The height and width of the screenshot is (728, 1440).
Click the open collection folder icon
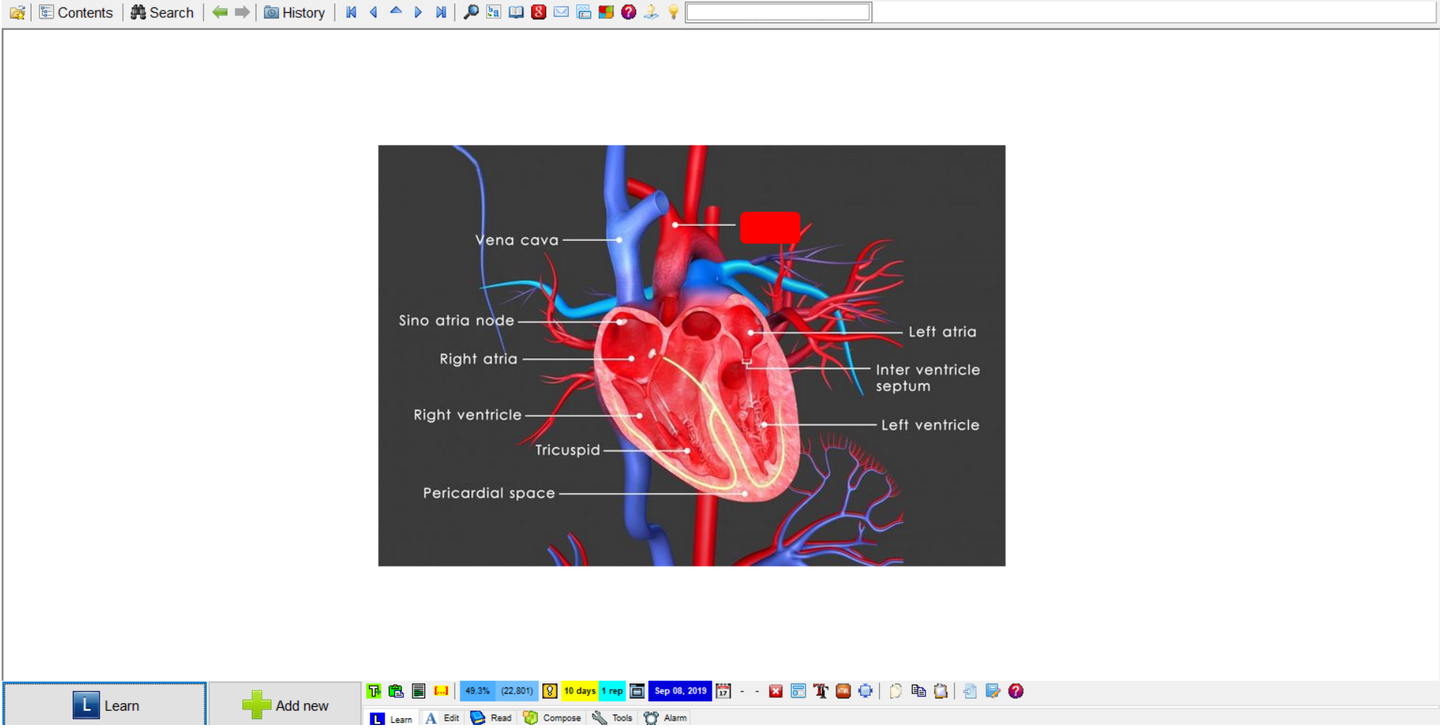click(17, 13)
